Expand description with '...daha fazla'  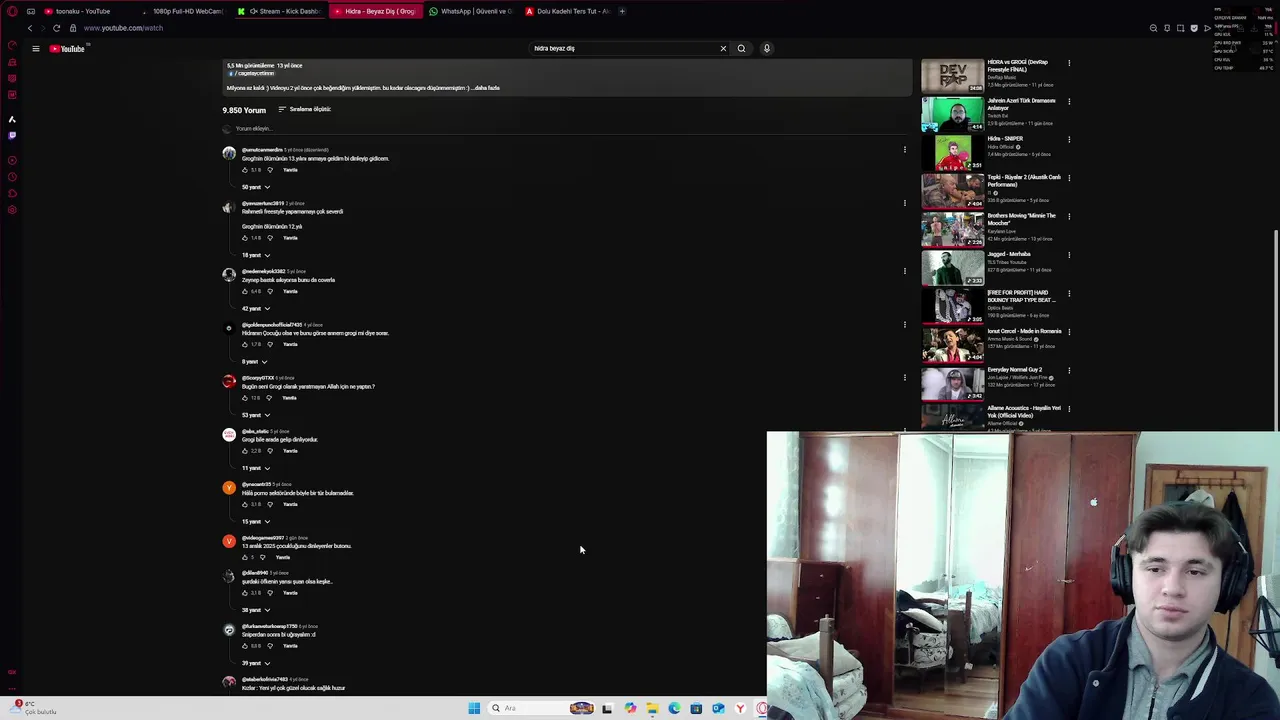click(486, 88)
